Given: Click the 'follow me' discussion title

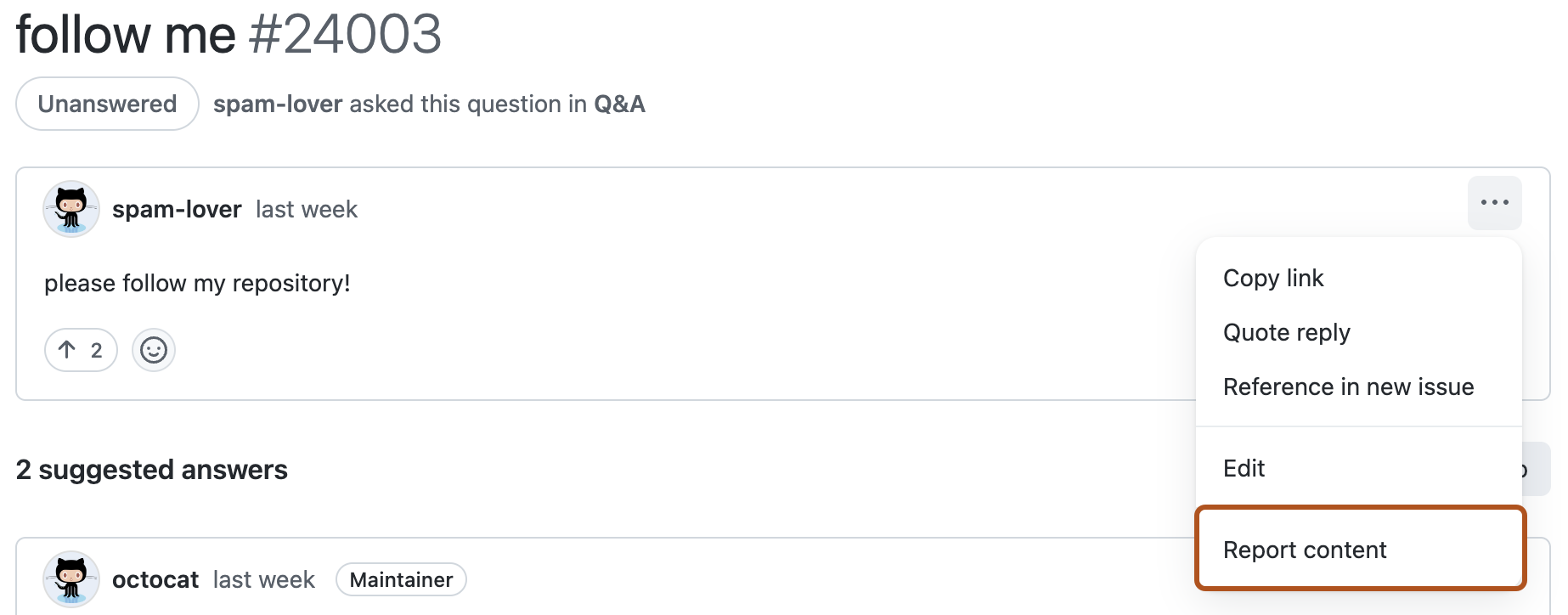Looking at the screenshot, I should tap(126, 35).
